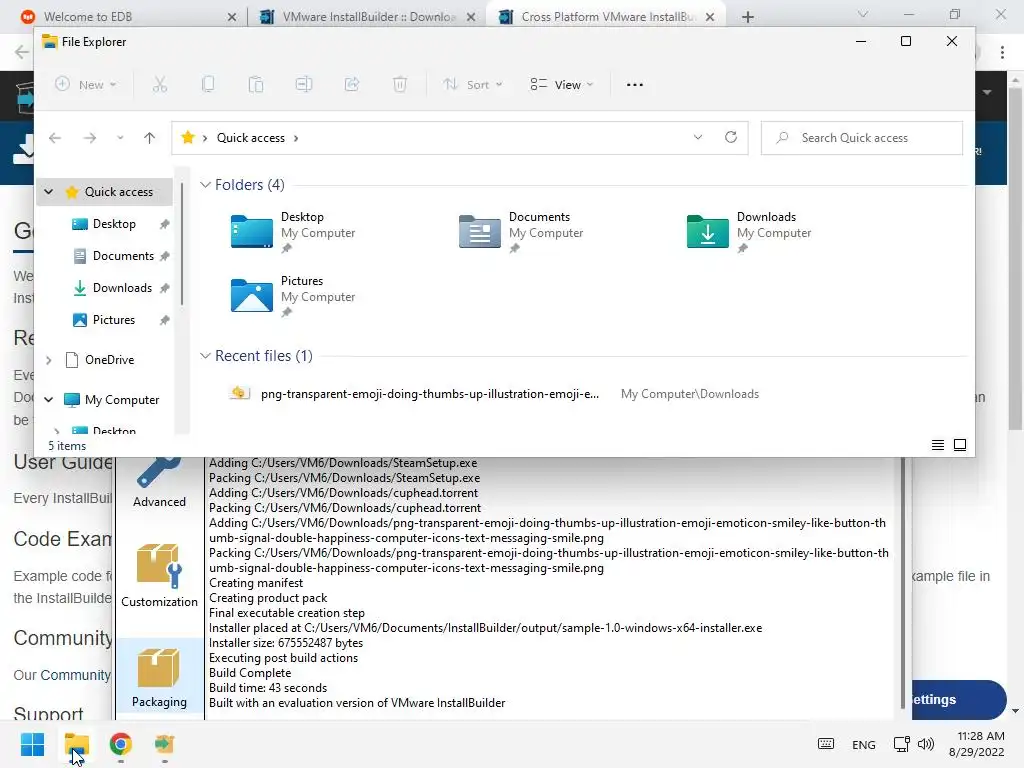Select the Customization section in InstallBuilder
1024x768 pixels.
click(159, 576)
